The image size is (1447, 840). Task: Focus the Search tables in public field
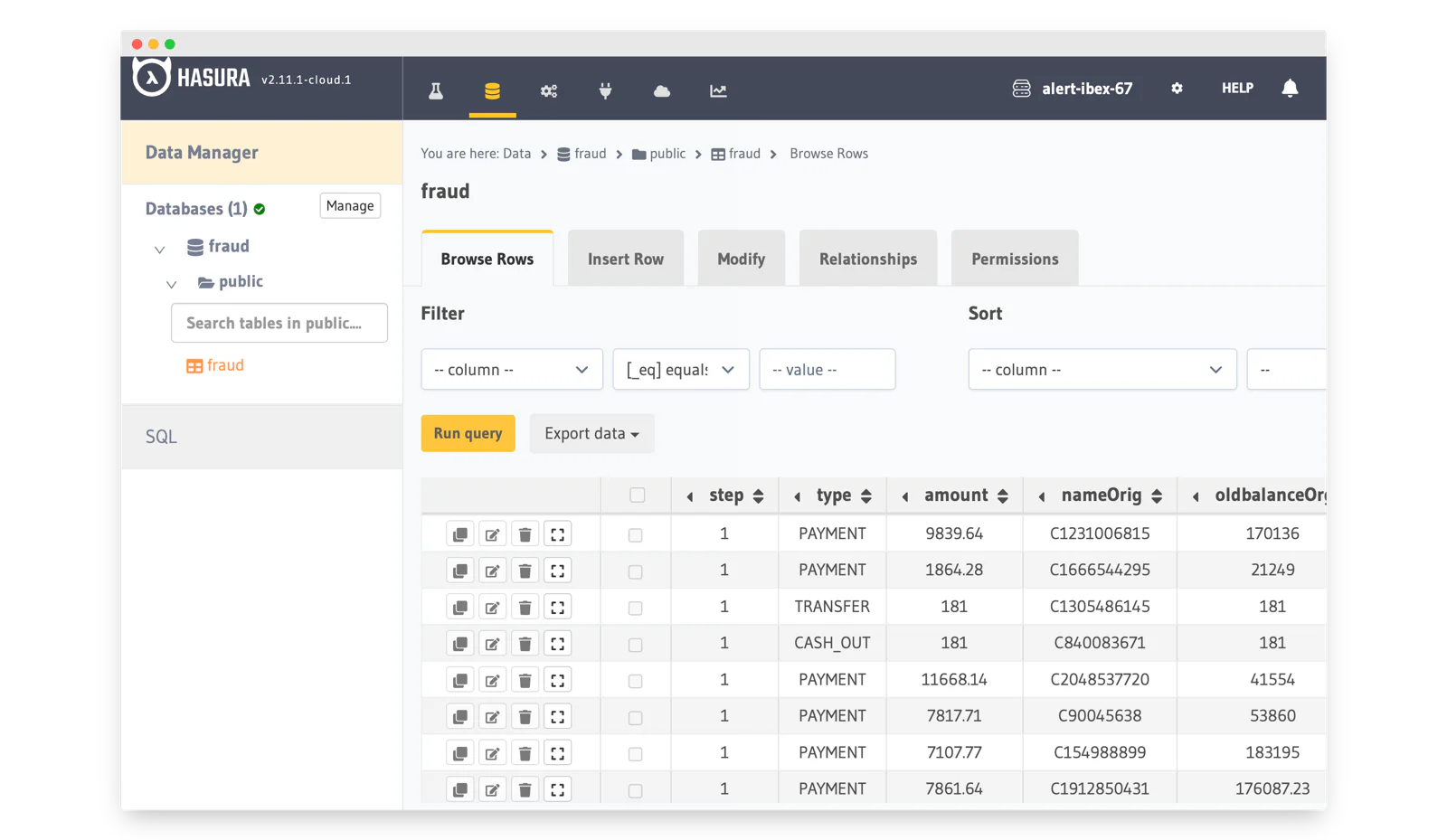[x=279, y=323]
